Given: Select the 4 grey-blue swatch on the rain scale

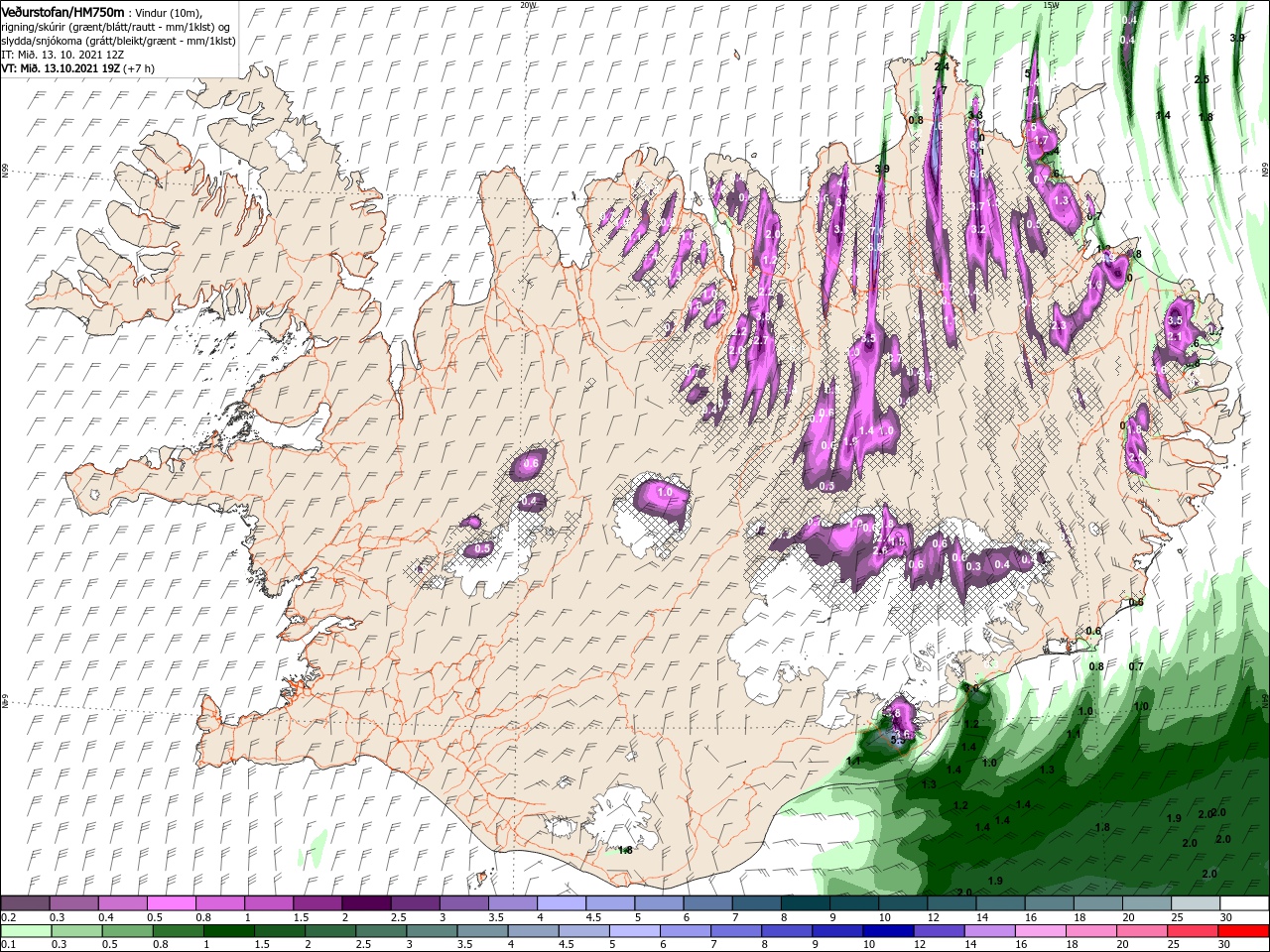Looking at the screenshot, I should 533,931.
